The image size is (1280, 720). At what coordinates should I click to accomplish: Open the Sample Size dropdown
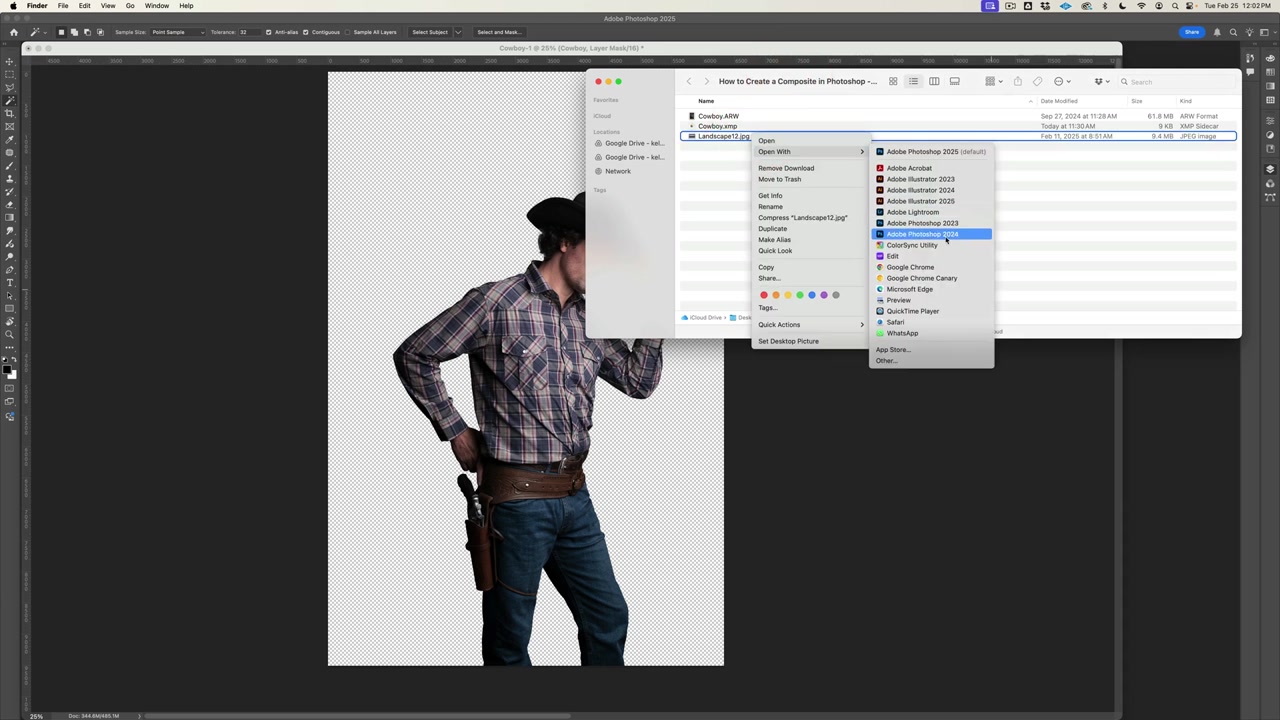pyautogui.click(x=176, y=32)
